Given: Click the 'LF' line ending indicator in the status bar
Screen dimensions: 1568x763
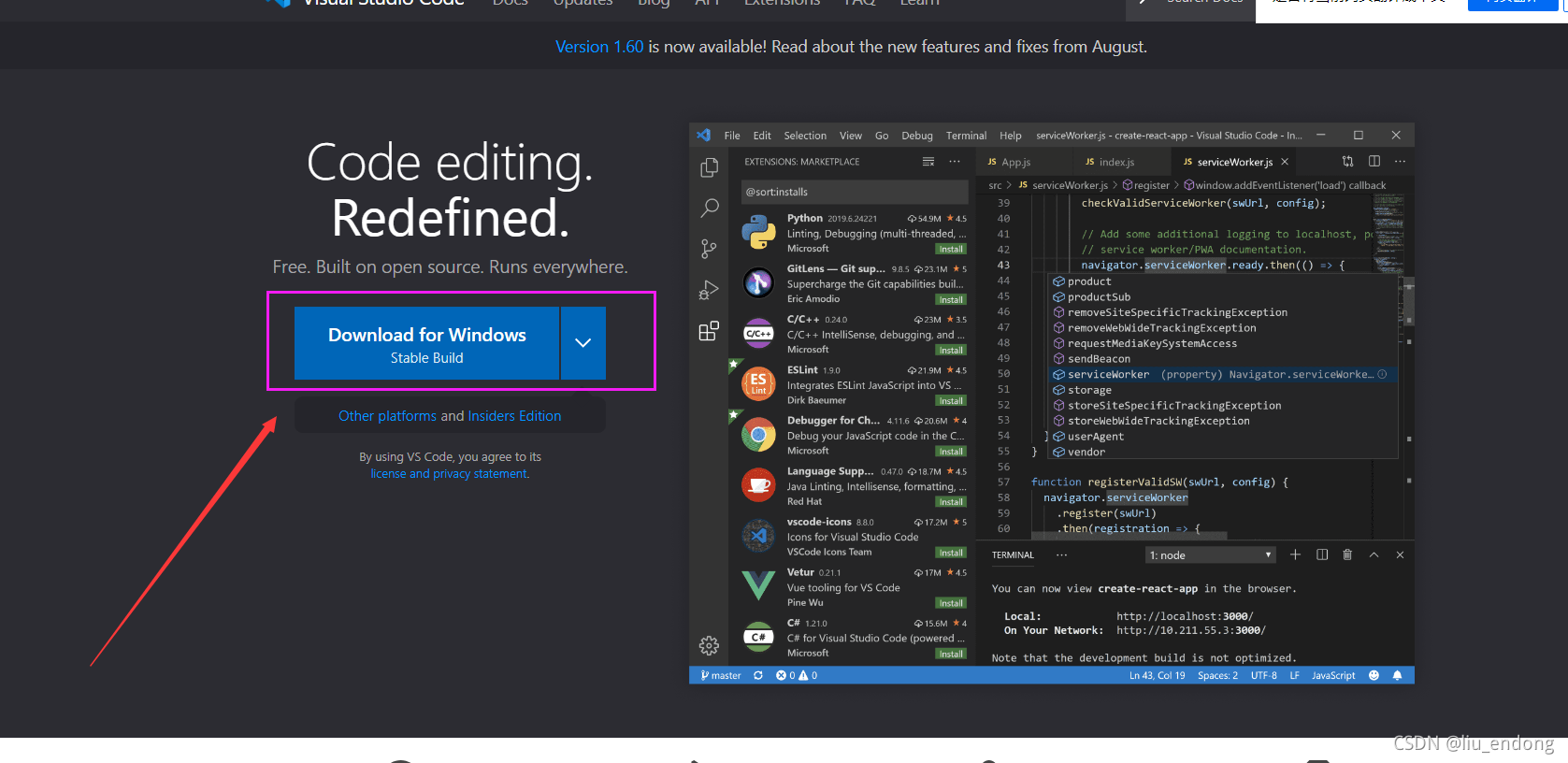Looking at the screenshot, I should 1294,675.
